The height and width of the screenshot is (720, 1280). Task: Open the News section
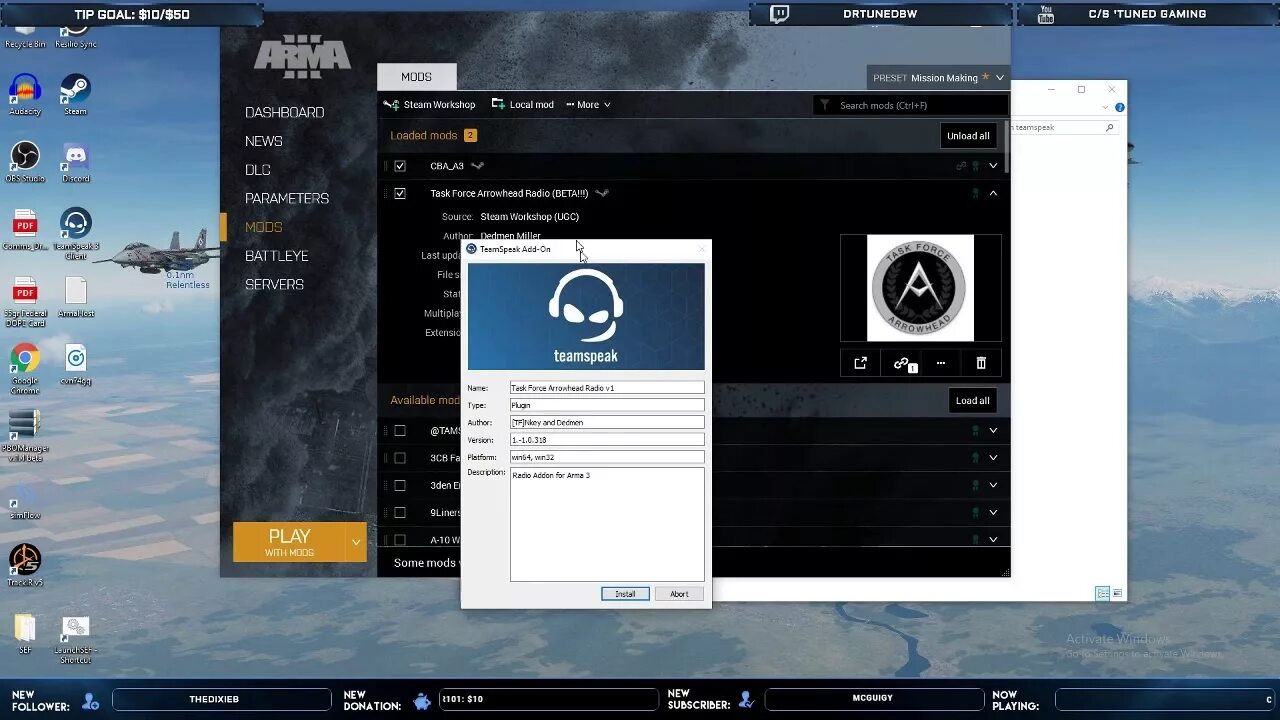pyautogui.click(x=264, y=141)
